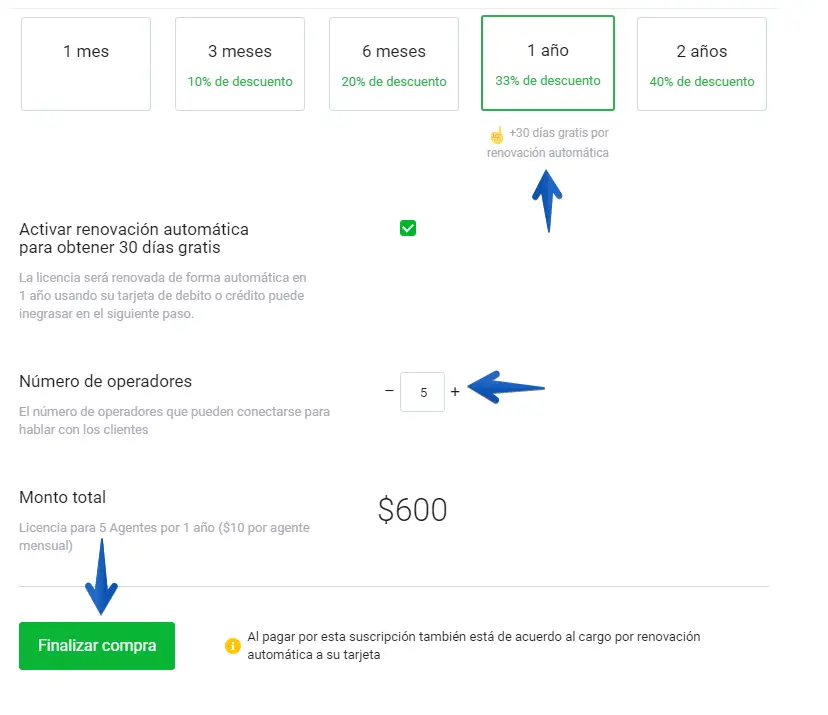Switch to the 2 años plan

702,63
